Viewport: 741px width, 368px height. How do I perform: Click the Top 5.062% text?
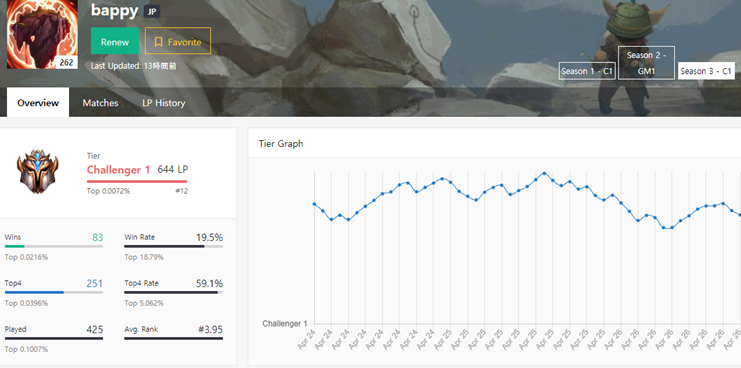[144, 303]
